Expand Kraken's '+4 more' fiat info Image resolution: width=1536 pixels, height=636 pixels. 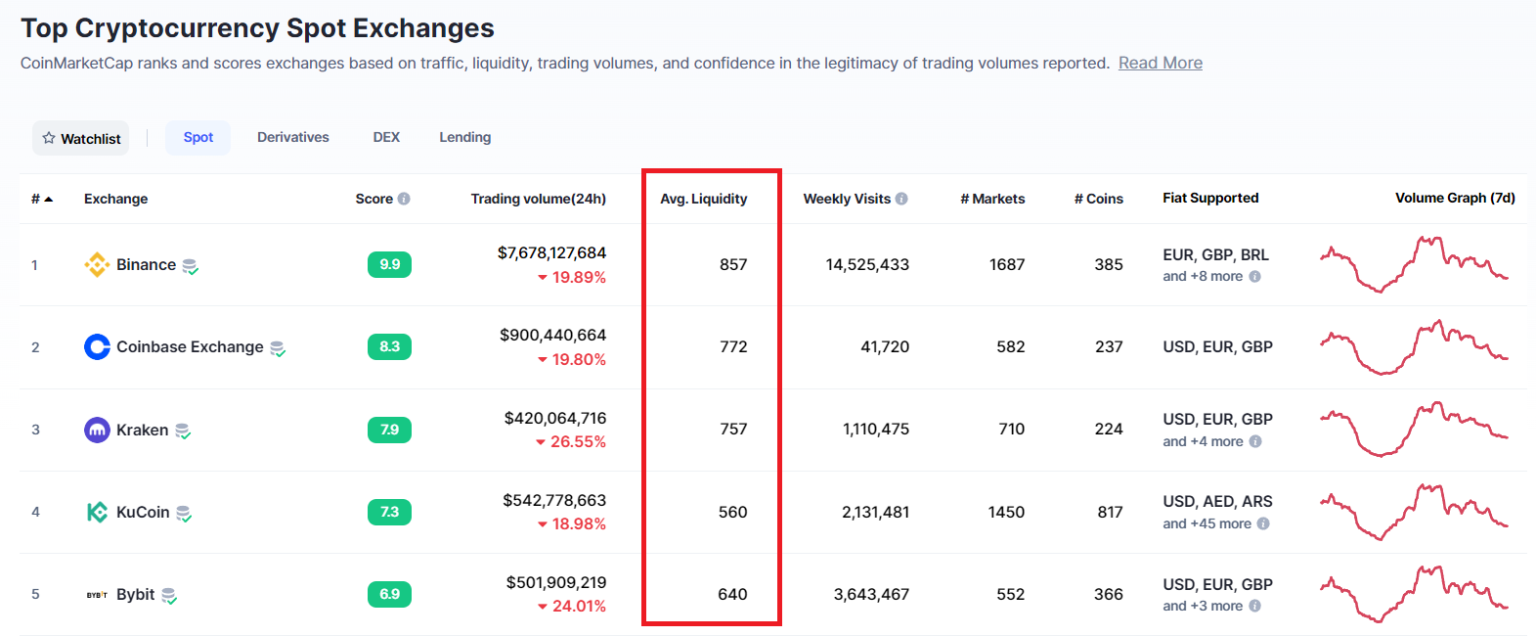click(x=1254, y=441)
